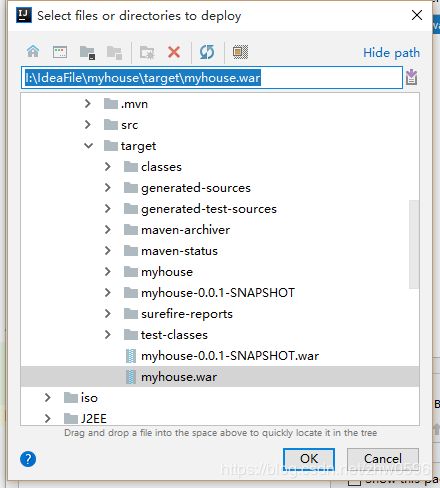The width and height of the screenshot is (440, 488).
Task: Select the myhouse.war file name
Action: point(179,377)
